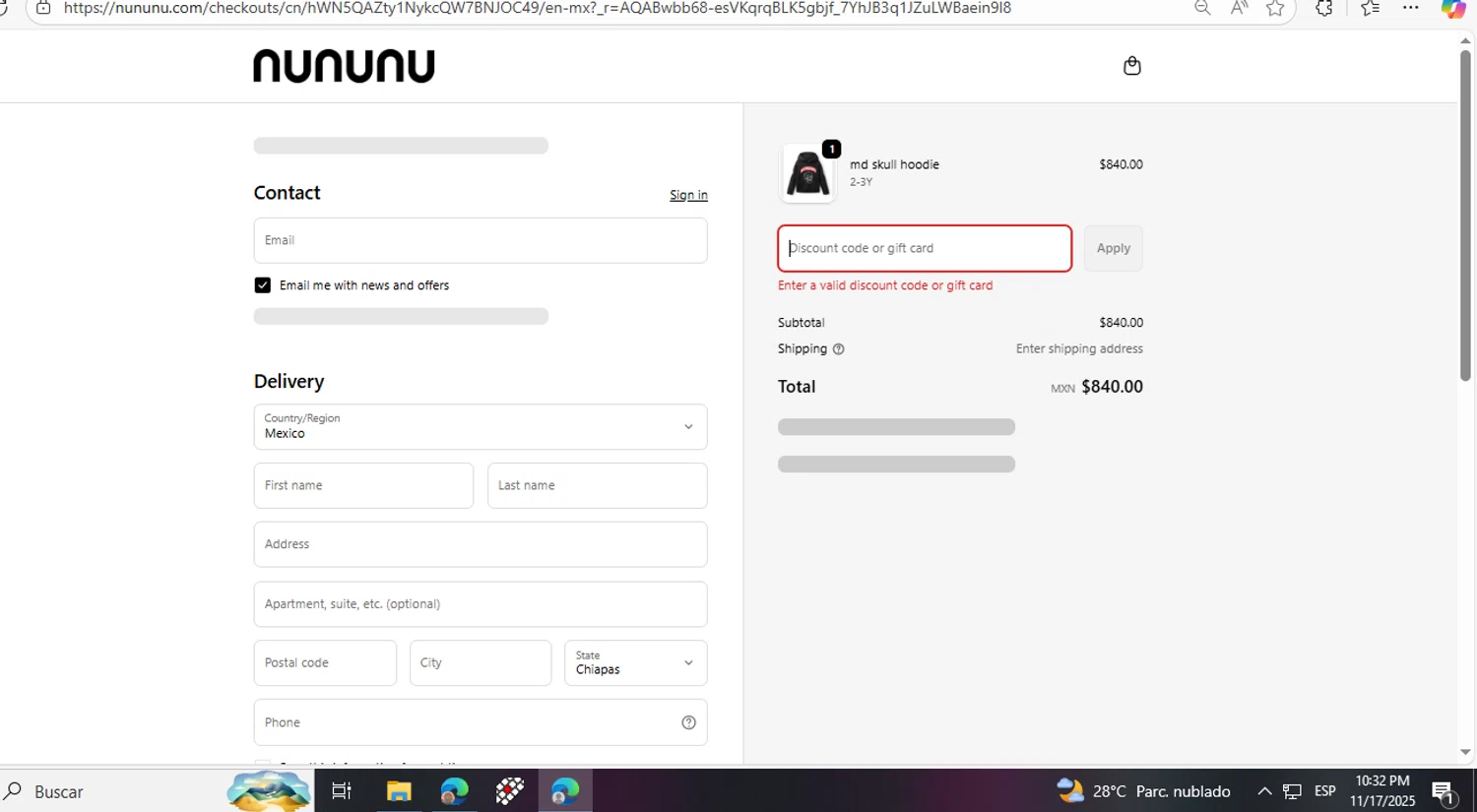Add page to favorites star icon
This screenshot has height=812, width=1477.
(x=1275, y=8)
